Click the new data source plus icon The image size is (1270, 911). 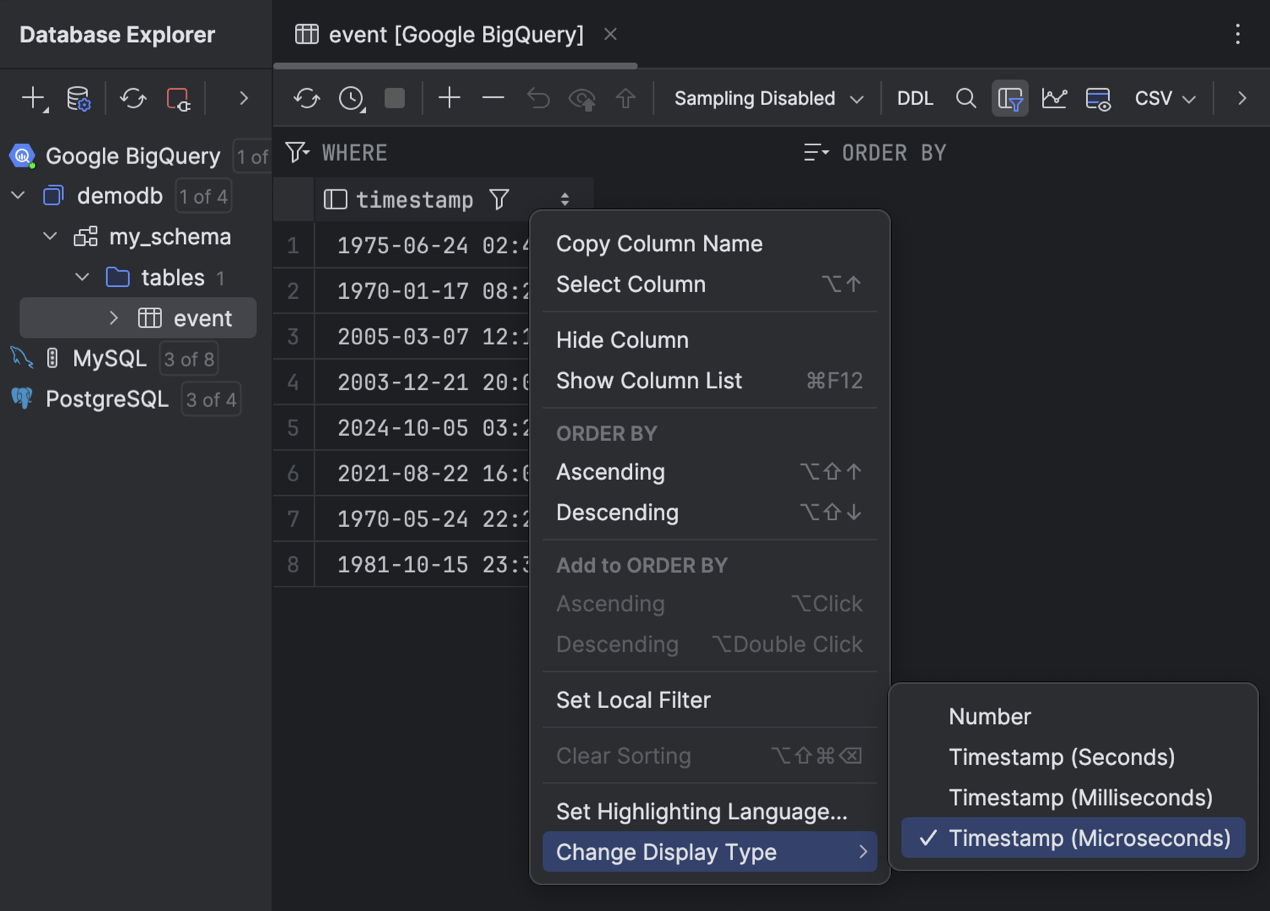click(34, 98)
